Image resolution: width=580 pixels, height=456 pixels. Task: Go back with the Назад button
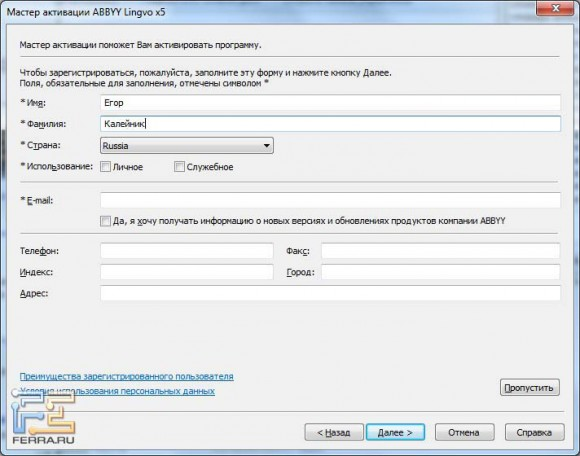tap(334, 432)
